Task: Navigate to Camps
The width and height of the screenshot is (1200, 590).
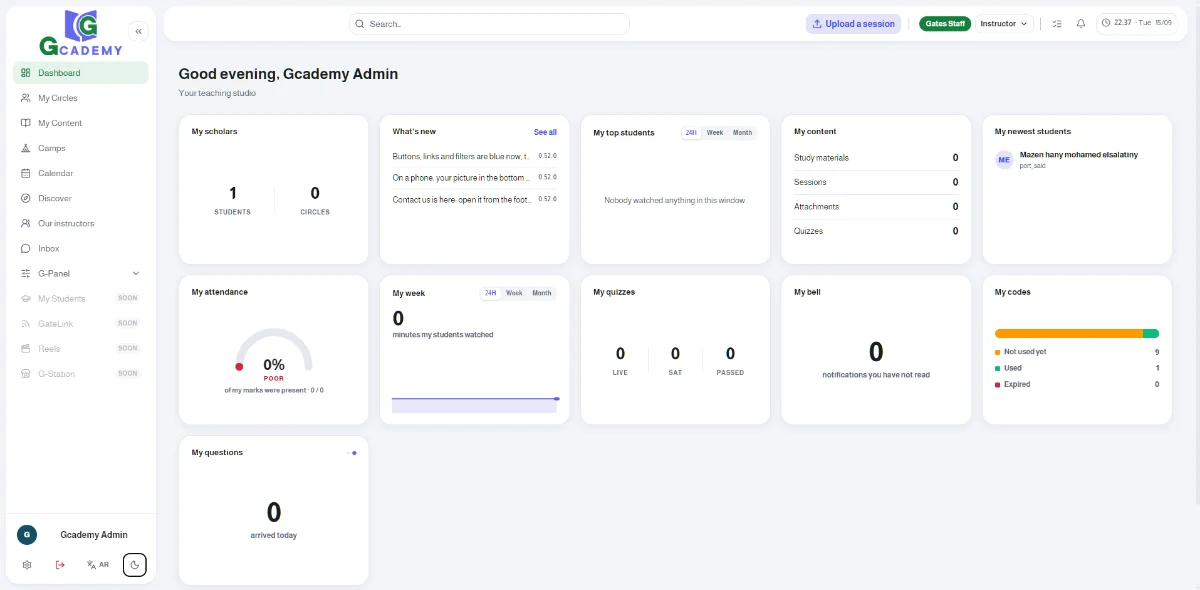Action: 81,148
